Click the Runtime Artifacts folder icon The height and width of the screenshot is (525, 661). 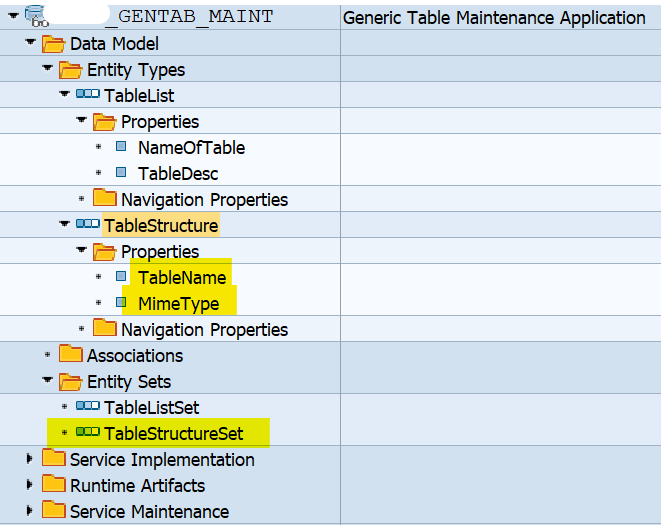(x=54, y=484)
